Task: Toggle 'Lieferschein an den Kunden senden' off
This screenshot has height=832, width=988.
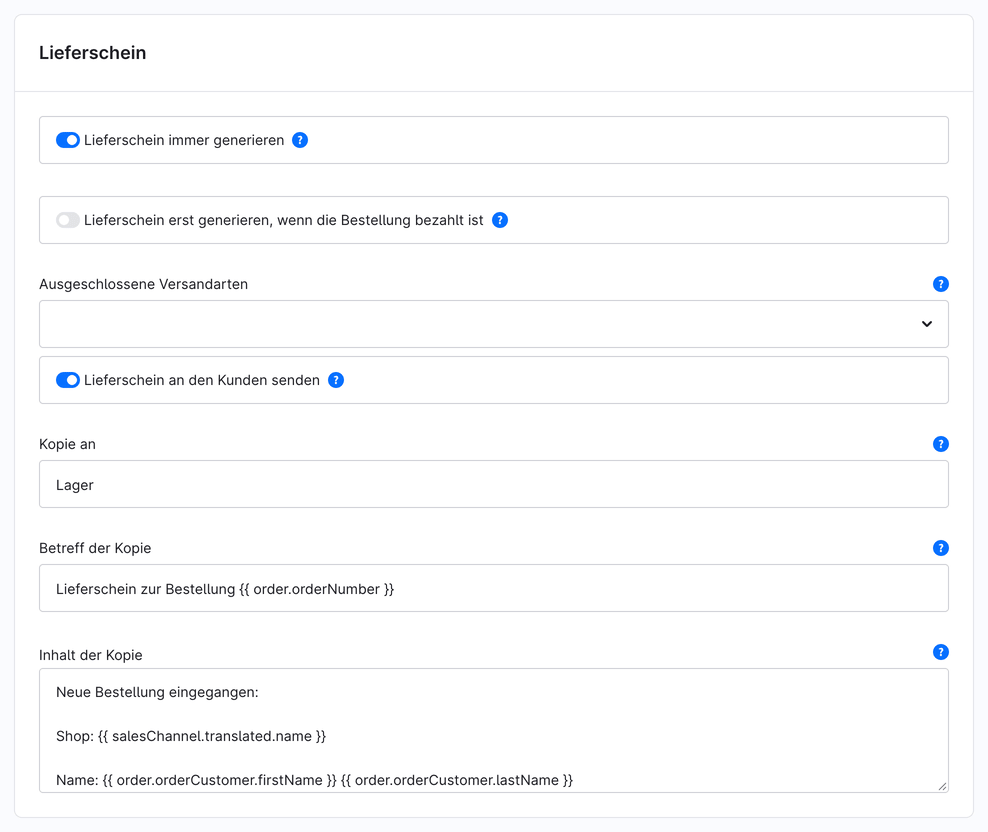Action: (x=67, y=380)
